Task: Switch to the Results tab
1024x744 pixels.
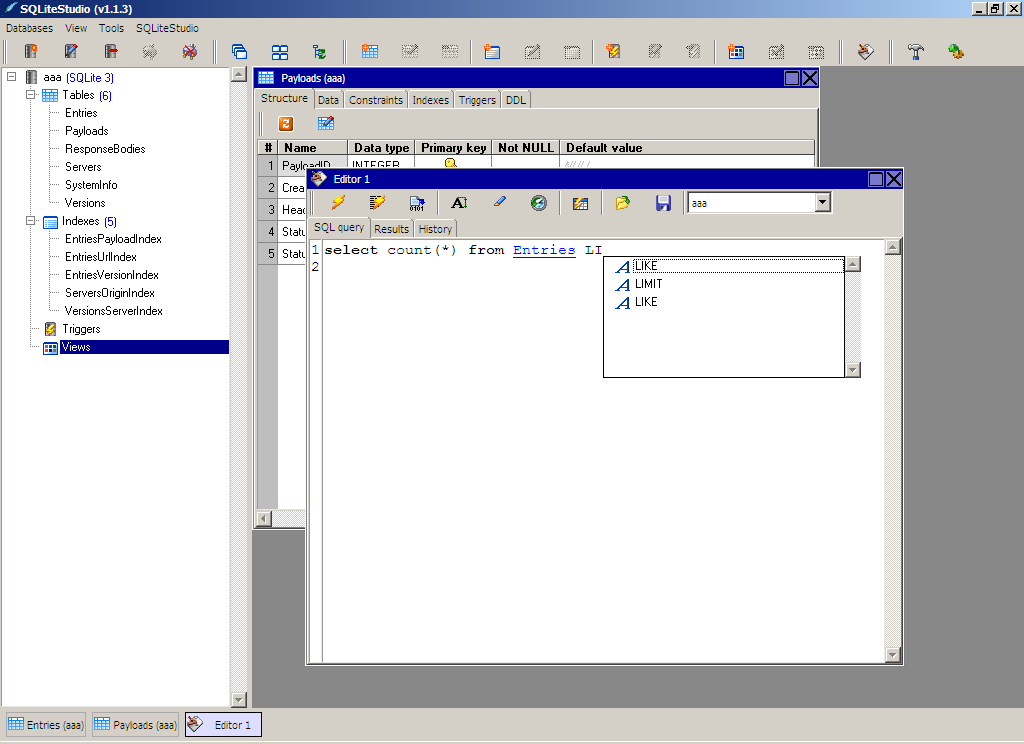Action: click(x=391, y=229)
